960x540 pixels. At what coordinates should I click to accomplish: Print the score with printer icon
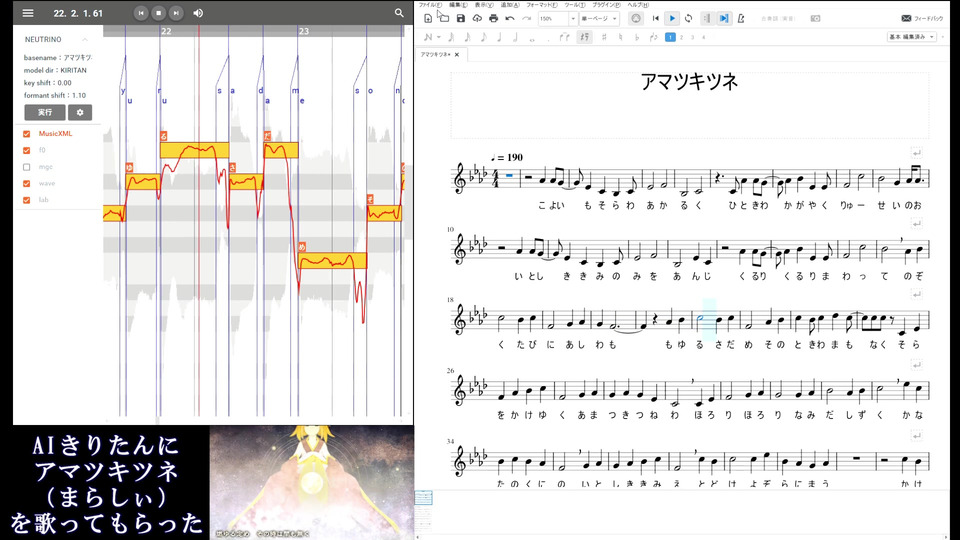coord(493,18)
